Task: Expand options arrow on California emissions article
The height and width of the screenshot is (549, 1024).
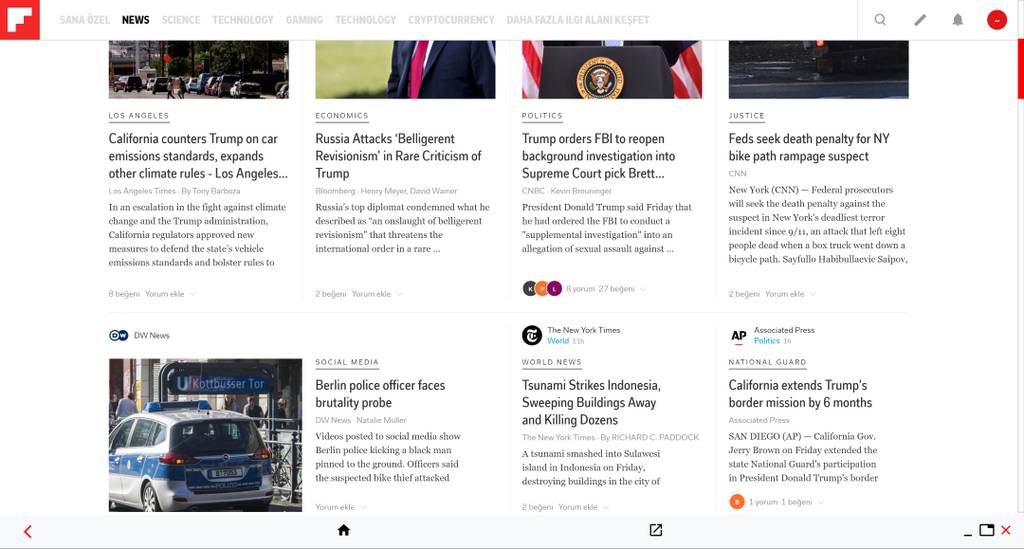Action: (x=193, y=294)
